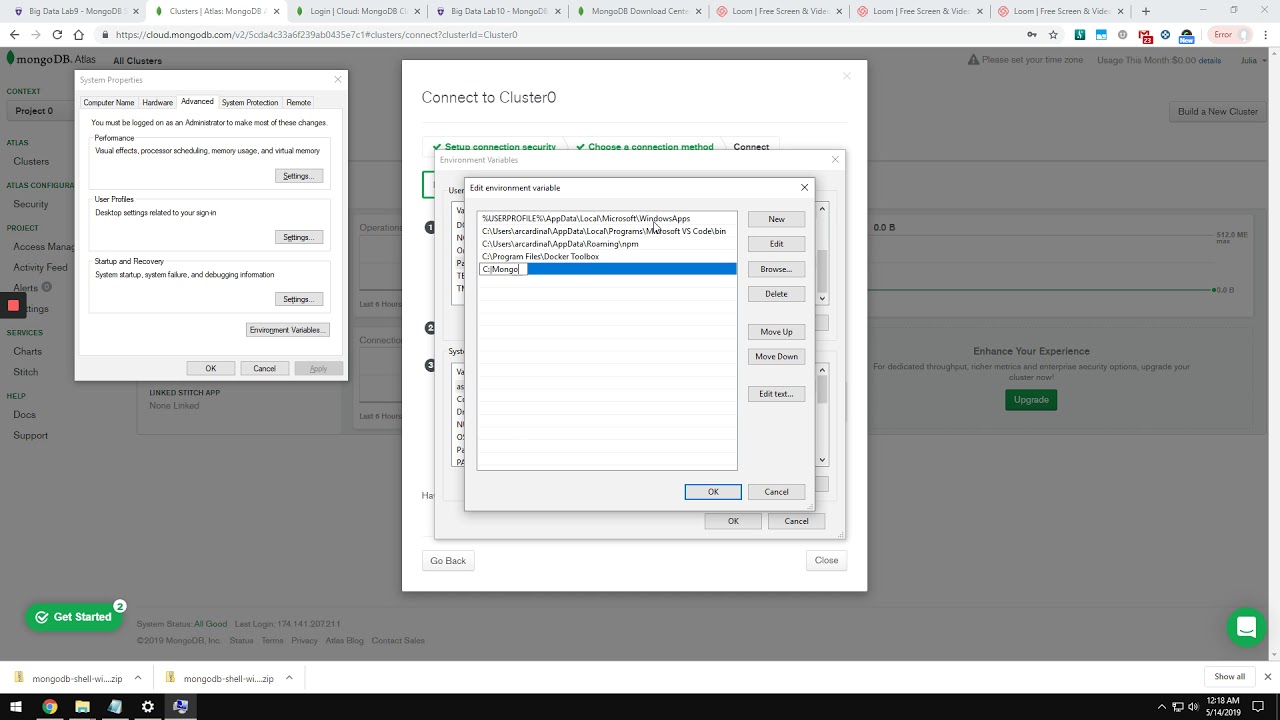Open the Chrome three-dot menu
The height and width of the screenshot is (720, 1280).
[x=1267, y=34]
